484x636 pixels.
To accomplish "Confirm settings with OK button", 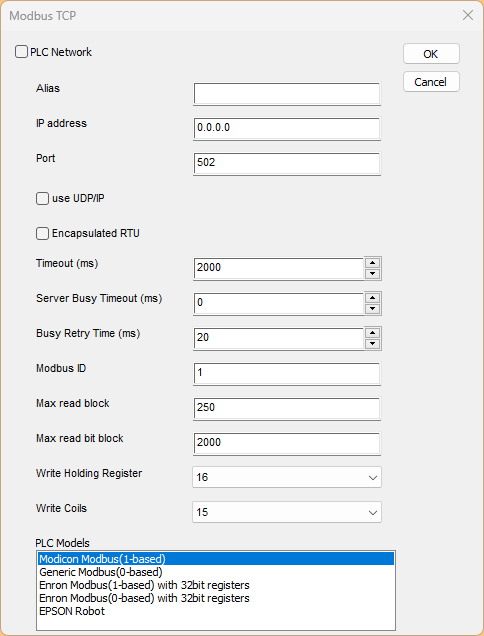I will point(431,54).
